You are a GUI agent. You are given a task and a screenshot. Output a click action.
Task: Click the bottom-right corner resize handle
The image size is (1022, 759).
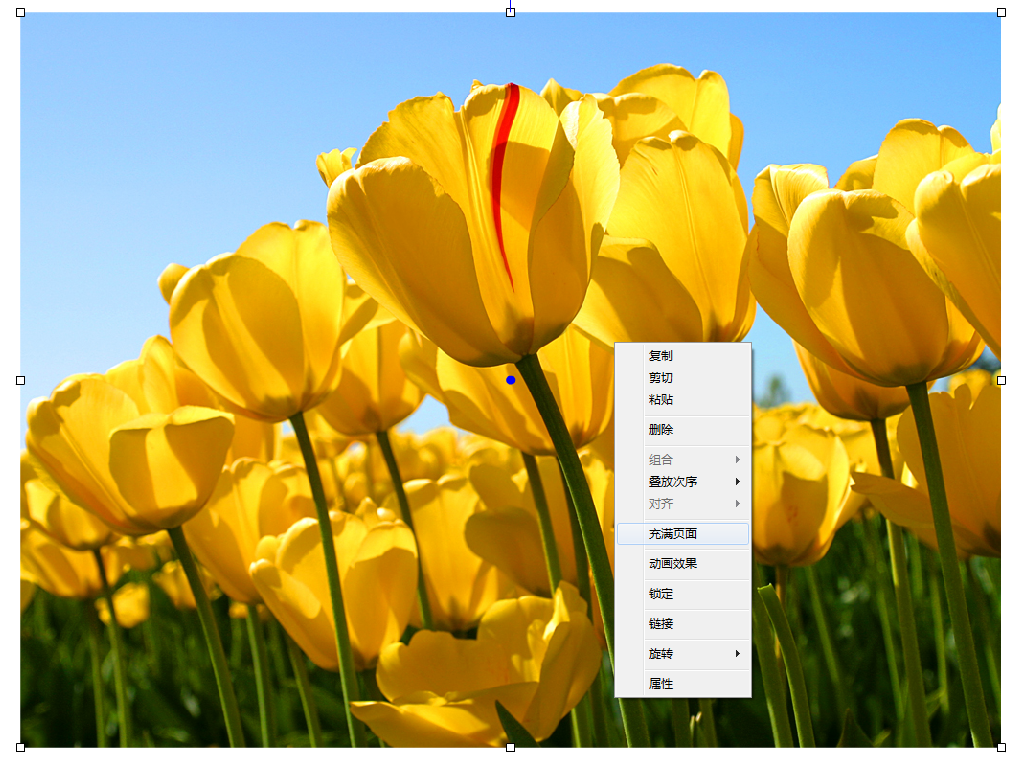[x=1001, y=747]
